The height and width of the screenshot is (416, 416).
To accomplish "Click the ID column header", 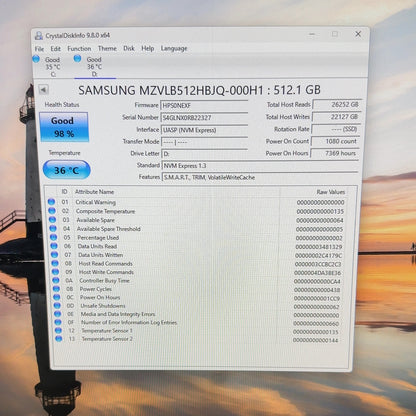I will click(x=64, y=192).
